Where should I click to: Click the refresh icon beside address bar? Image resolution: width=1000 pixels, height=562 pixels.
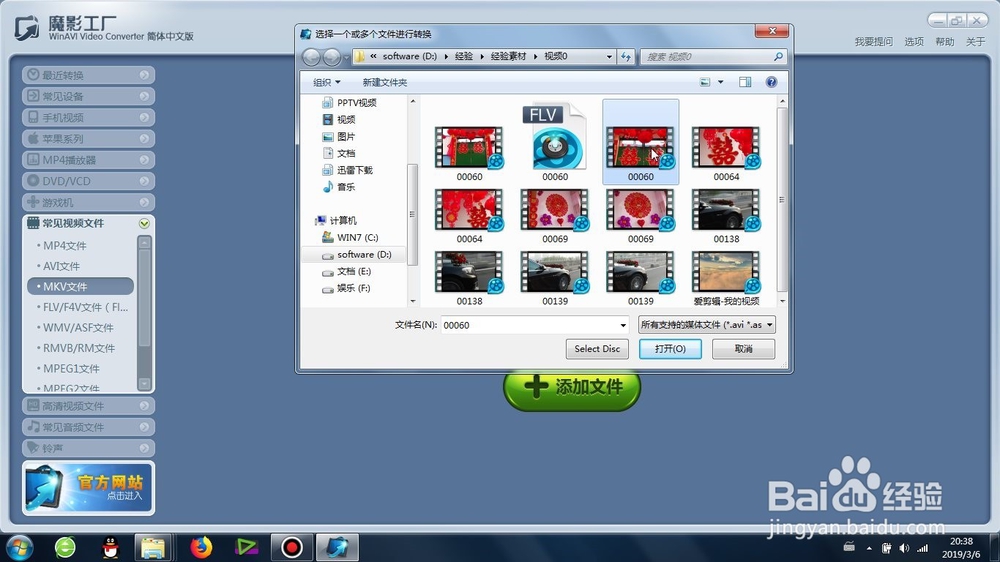pyautogui.click(x=626, y=57)
